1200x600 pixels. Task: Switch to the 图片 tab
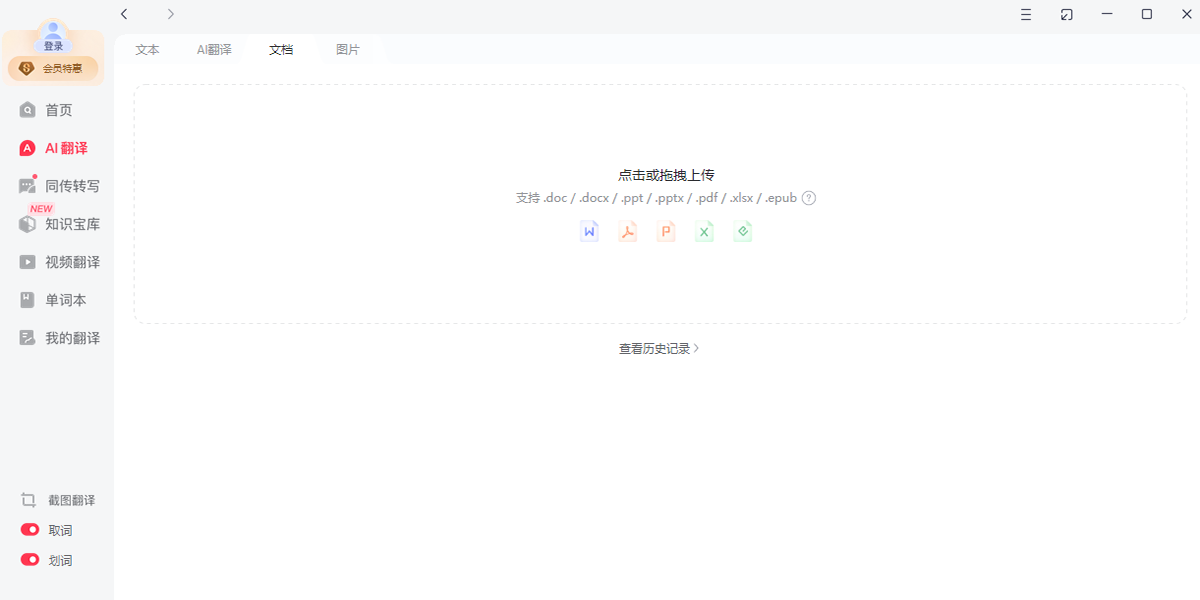tap(347, 47)
